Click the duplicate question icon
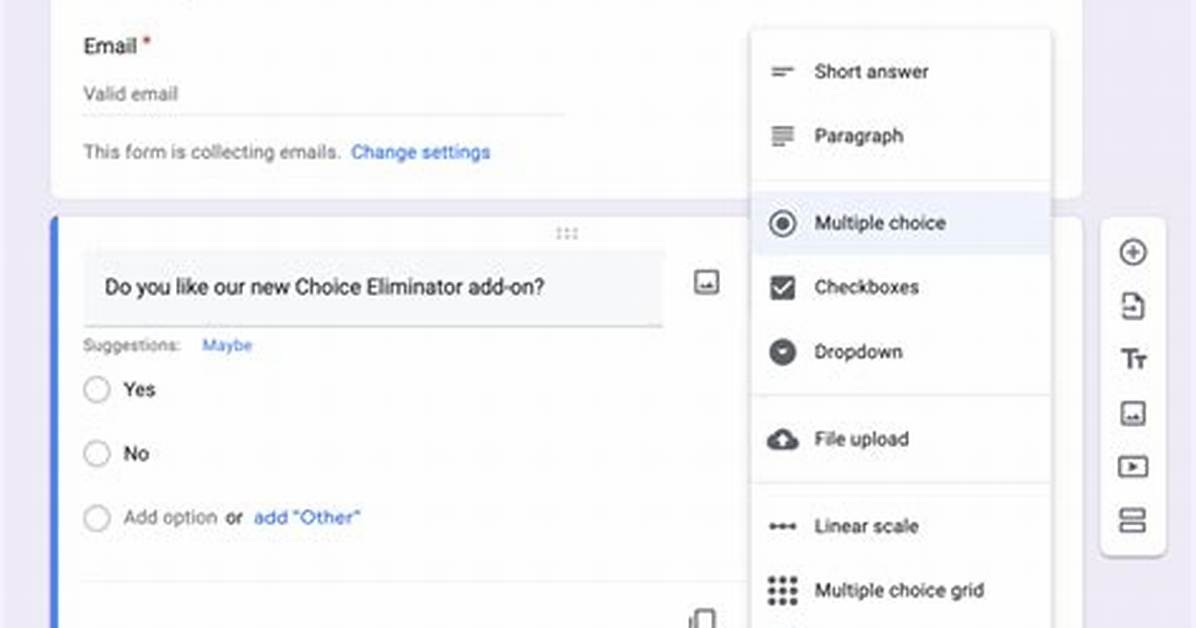This screenshot has height=628, width=1196. pos(702,618)
